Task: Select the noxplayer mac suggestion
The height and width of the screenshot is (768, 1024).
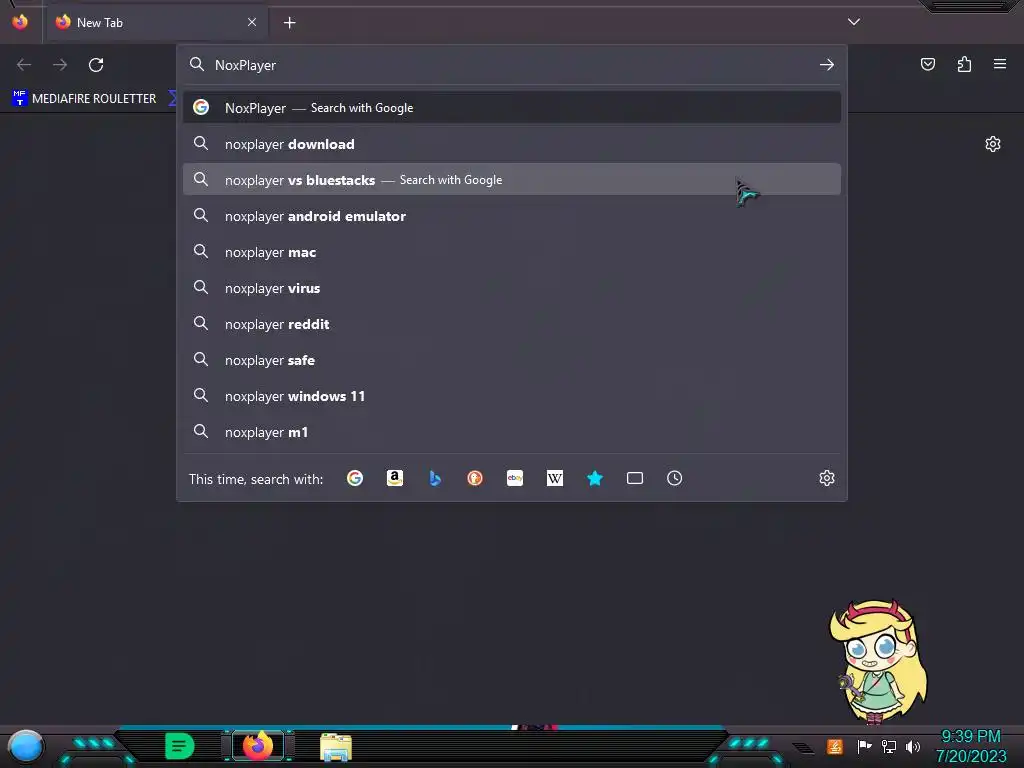Action: point(512,251)
